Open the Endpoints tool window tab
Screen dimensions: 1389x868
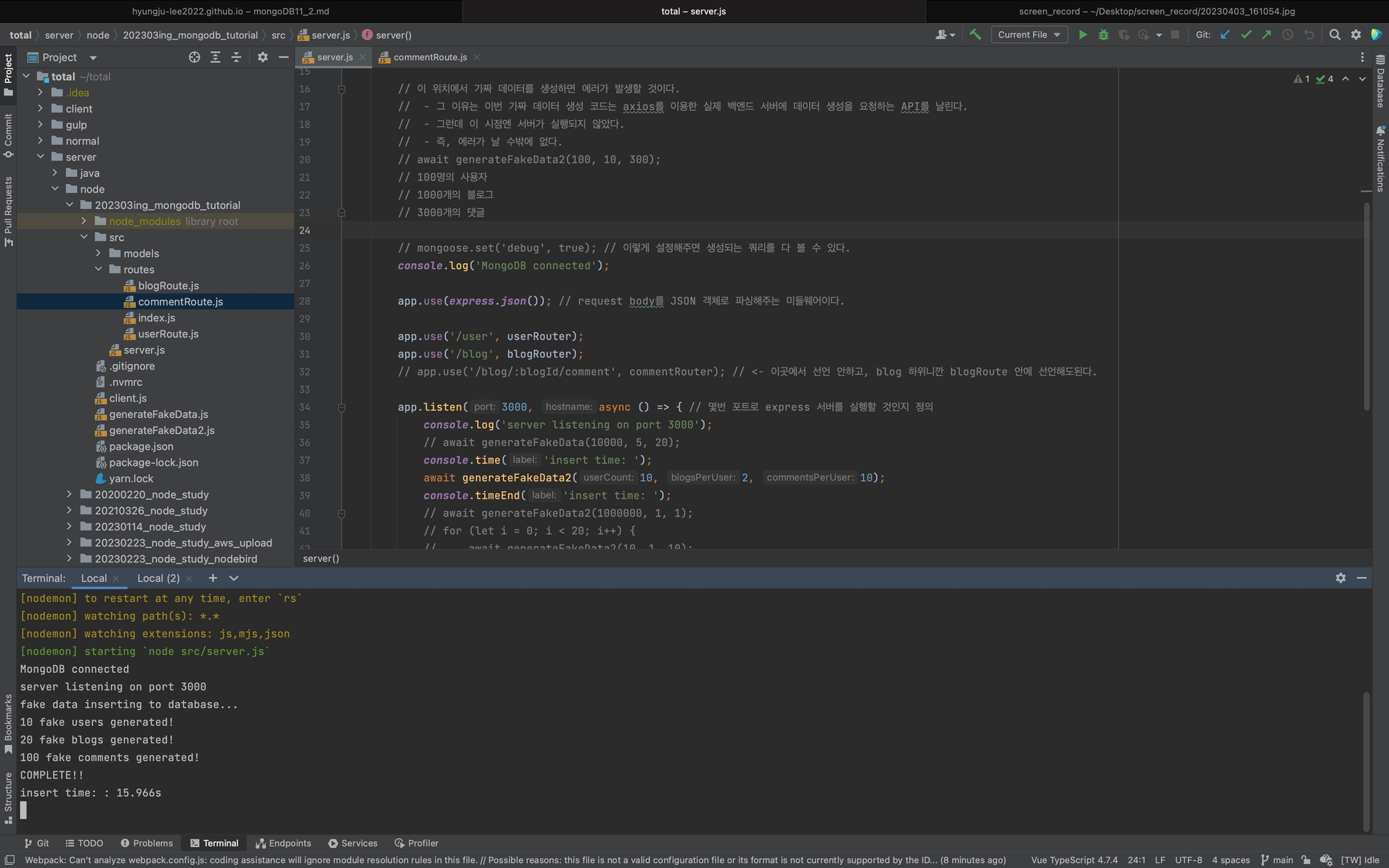283,843
